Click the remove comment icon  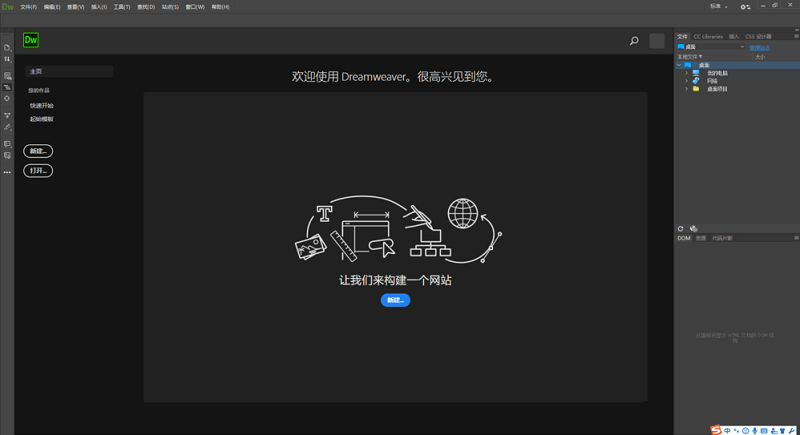coord(7,156)
